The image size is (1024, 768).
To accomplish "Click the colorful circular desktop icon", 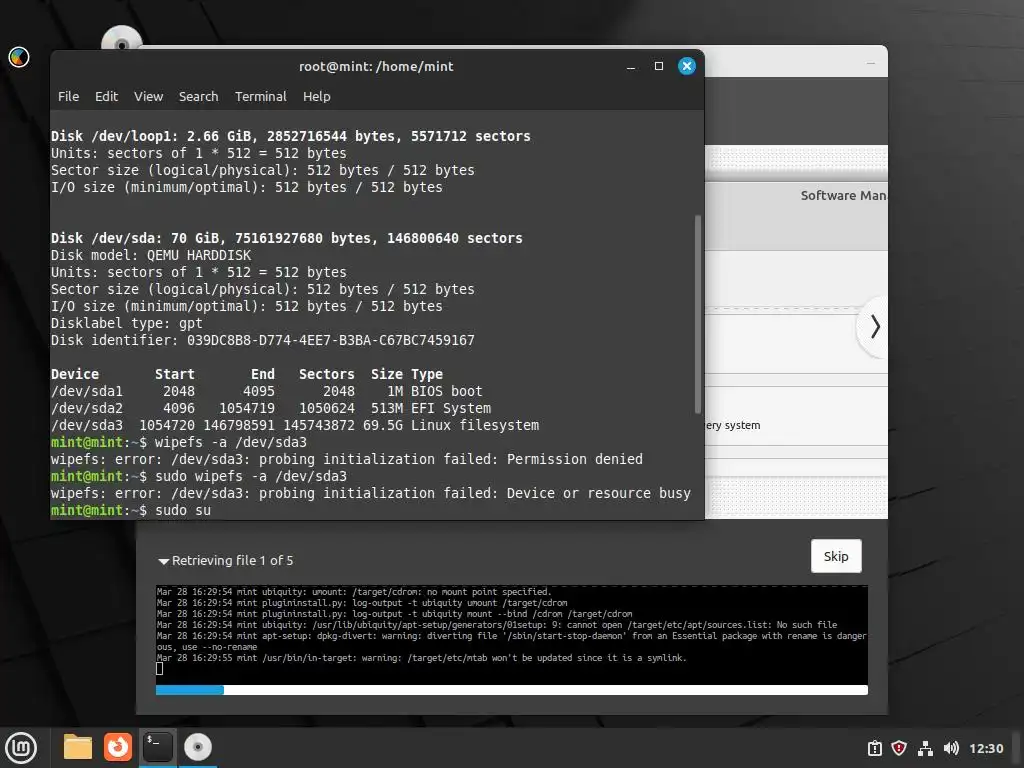I will tap(19, 57).
